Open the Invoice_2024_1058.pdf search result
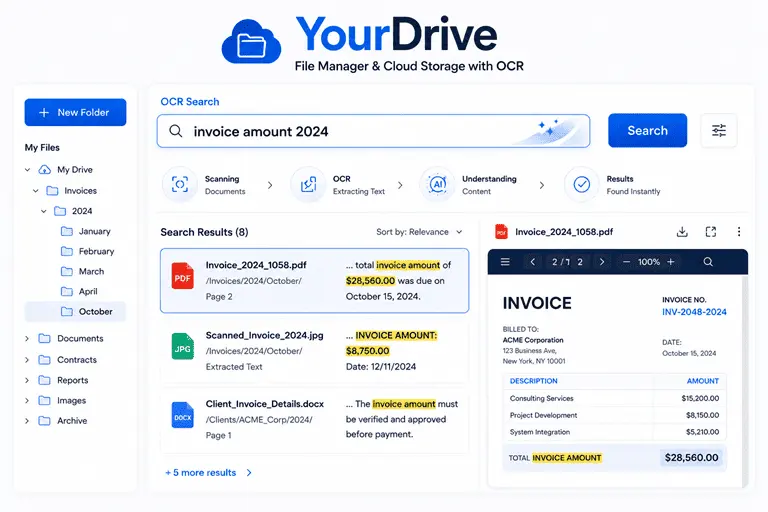The width and height of the screenshot is (768, 512). [x=314, y=280]
